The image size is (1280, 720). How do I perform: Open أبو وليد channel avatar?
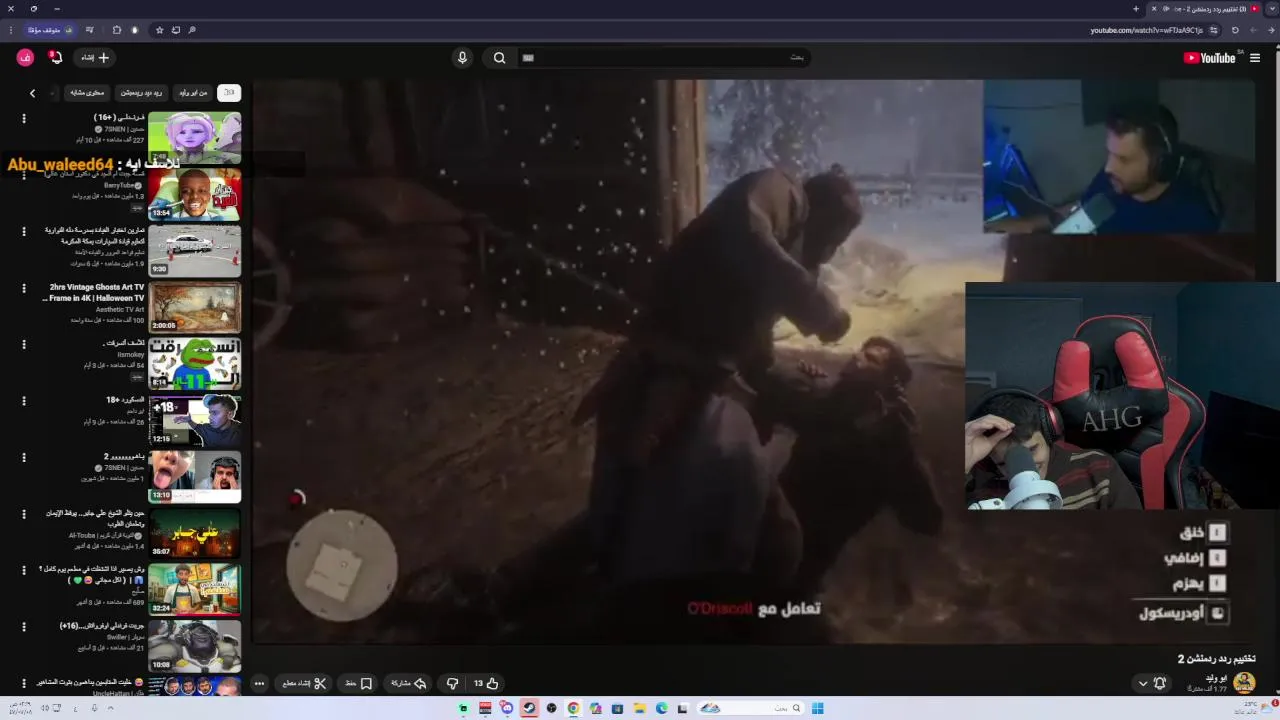coord(1244,683)
